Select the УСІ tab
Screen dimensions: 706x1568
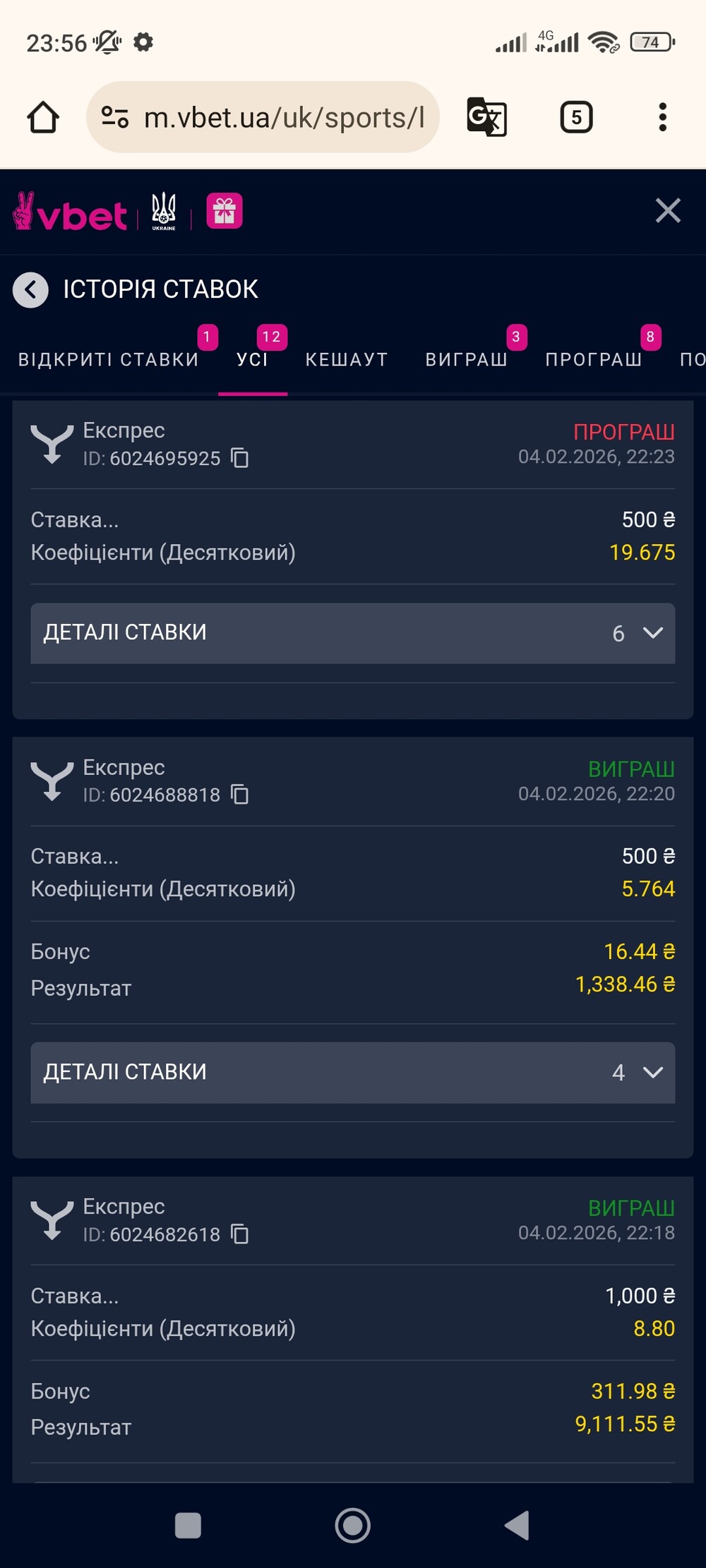[x=252, y=359]
